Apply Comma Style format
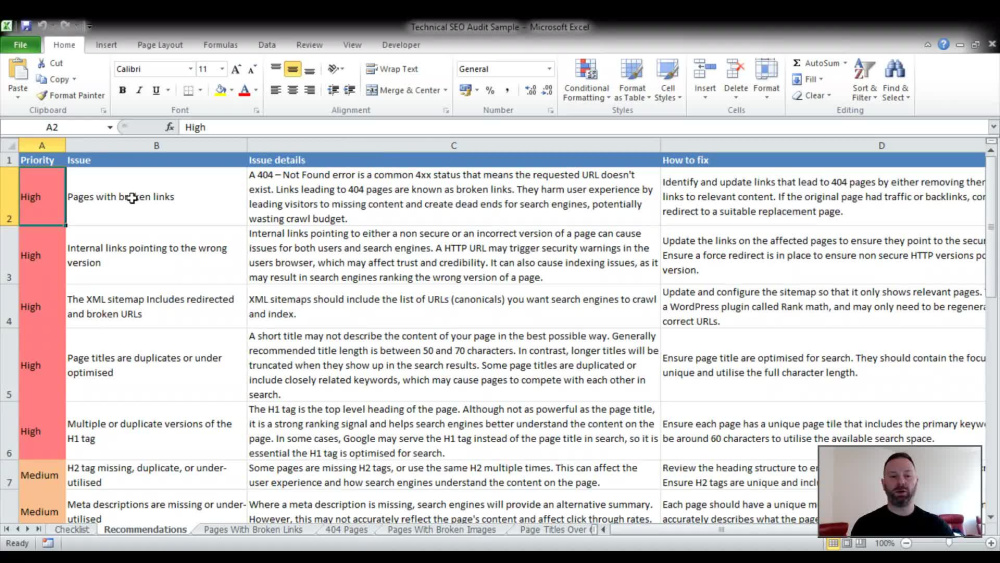 tap(507, 91)
